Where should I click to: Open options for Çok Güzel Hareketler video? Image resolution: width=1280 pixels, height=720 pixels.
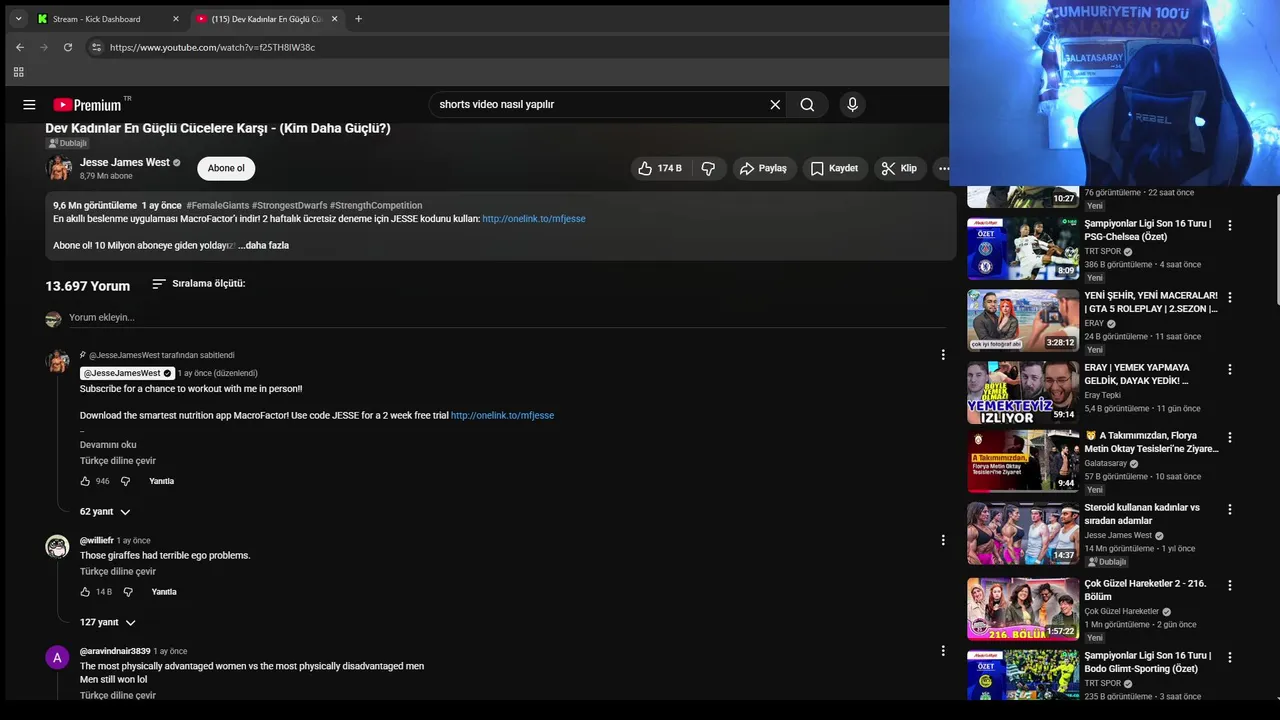pos(1230,585)
